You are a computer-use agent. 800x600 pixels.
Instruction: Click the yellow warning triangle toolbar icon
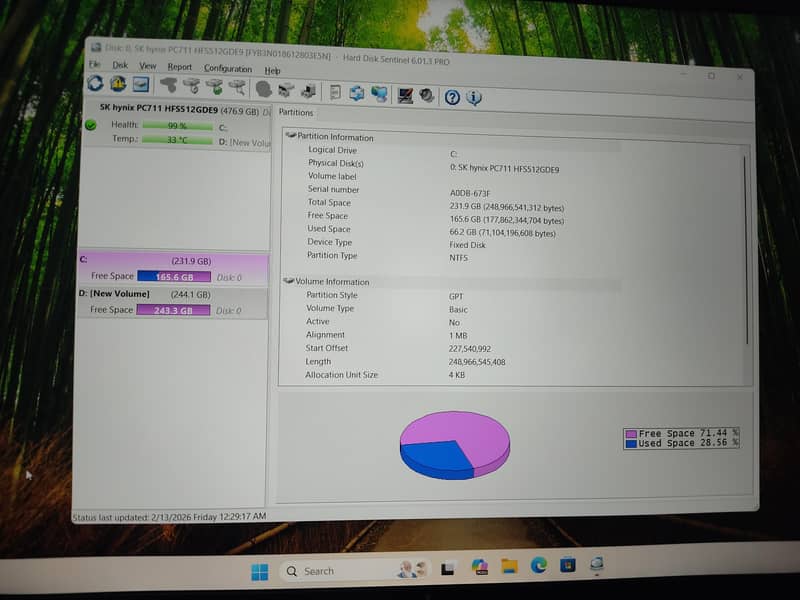(118, 85)
